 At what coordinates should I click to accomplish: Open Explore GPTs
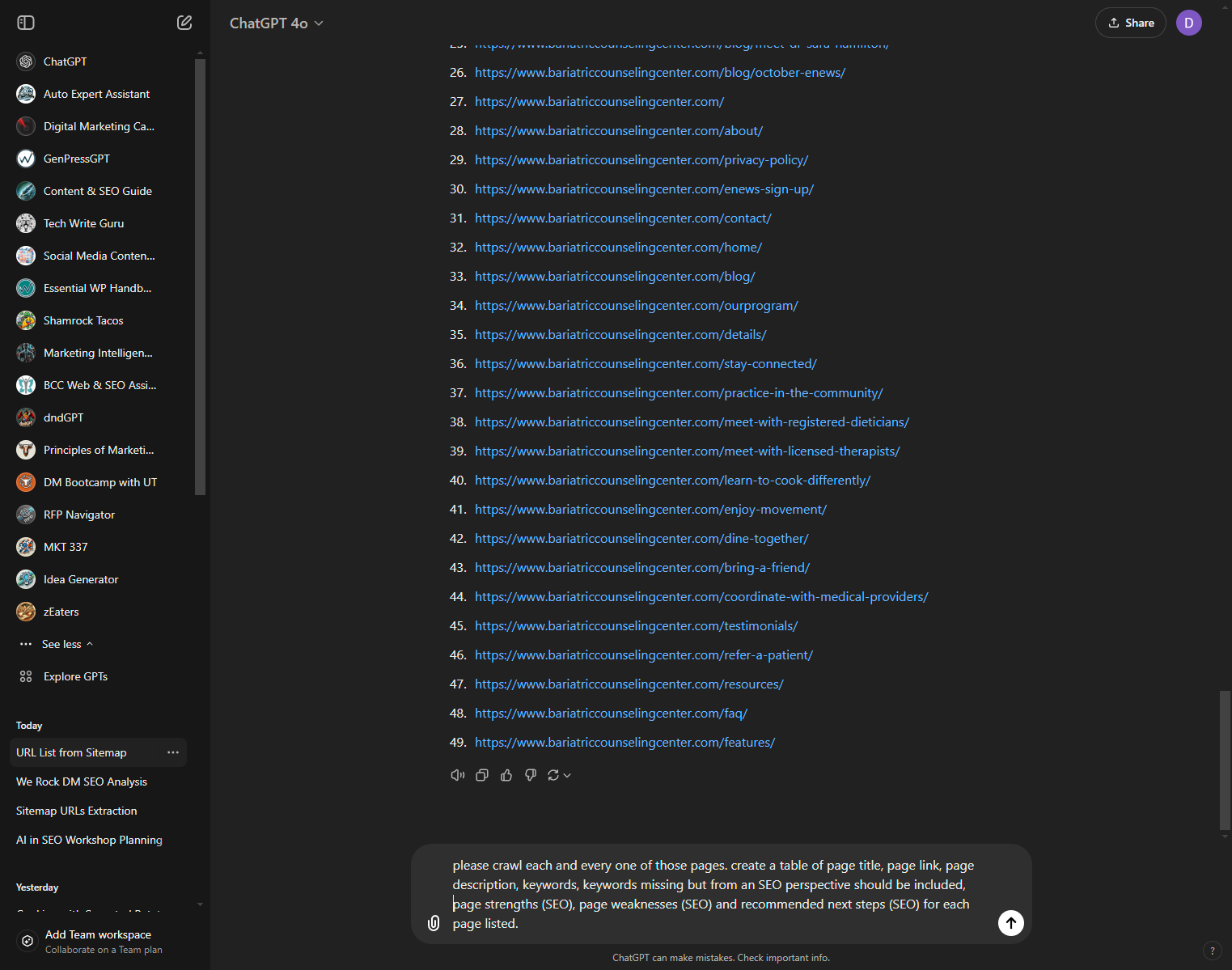tap(101, 676)
